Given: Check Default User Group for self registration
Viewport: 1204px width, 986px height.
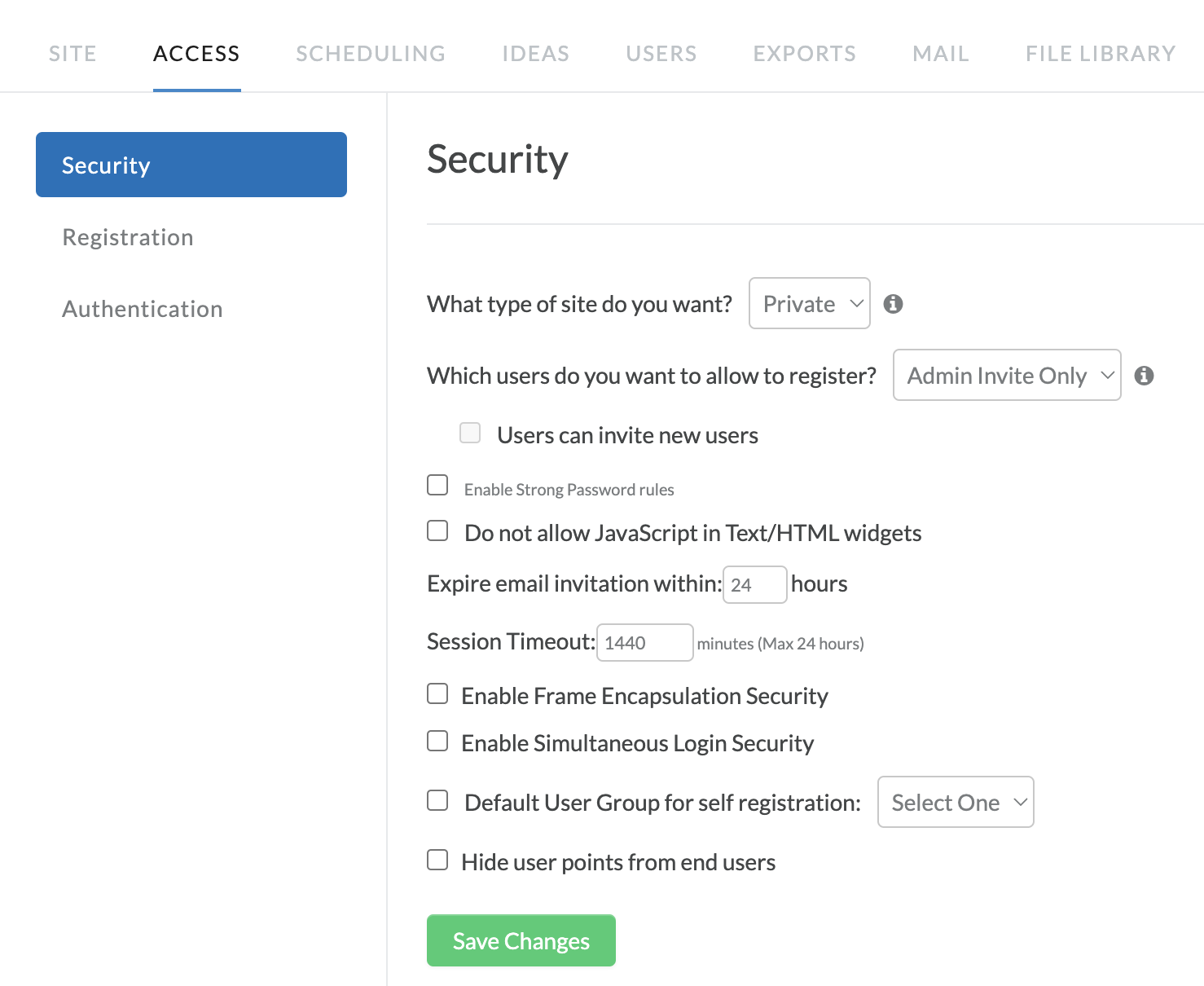Looking at the screenshot, I should [x=437, y=801].
